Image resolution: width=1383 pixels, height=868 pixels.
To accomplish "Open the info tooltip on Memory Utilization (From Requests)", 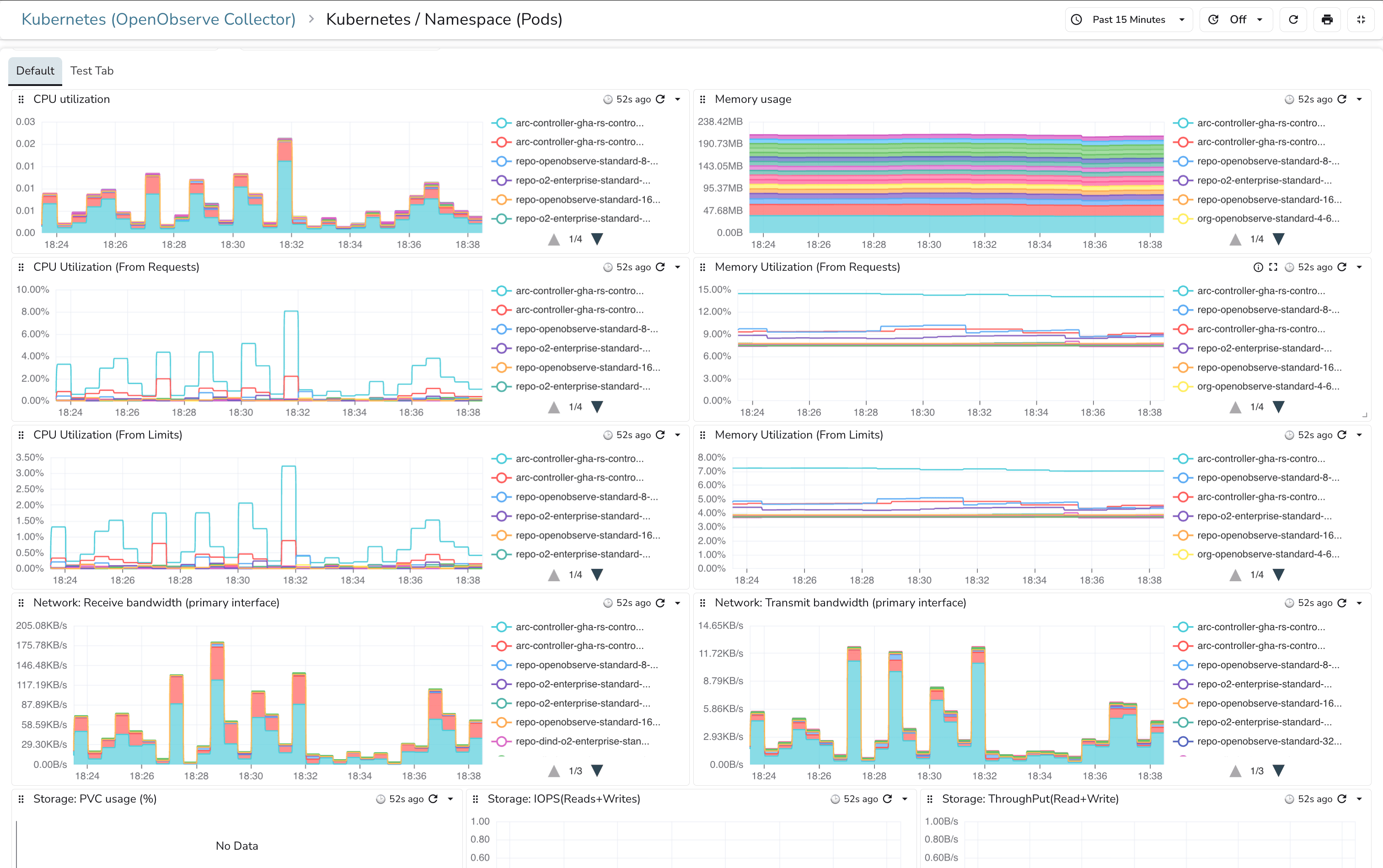I will click(1257, 267).
